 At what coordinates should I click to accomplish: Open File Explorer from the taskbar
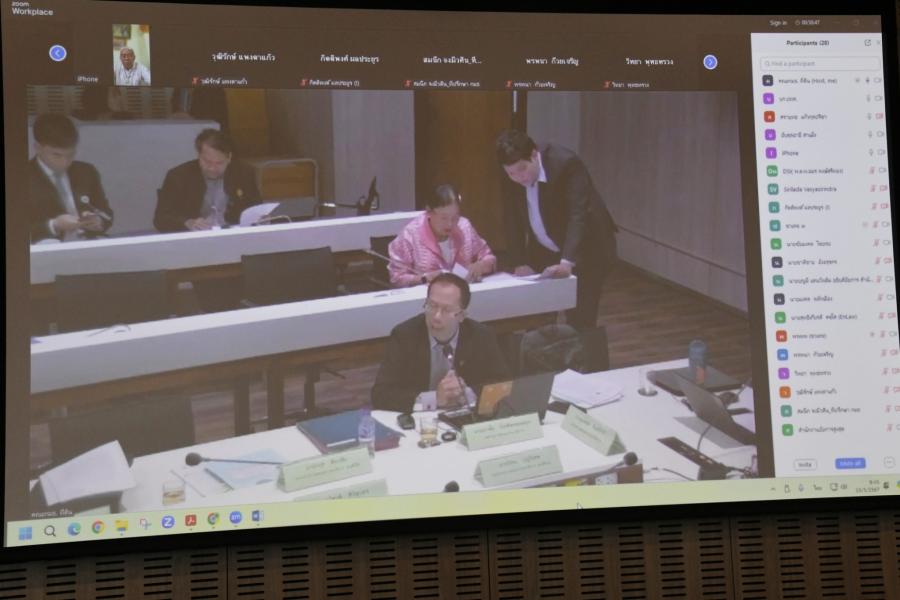click(121, 526)
